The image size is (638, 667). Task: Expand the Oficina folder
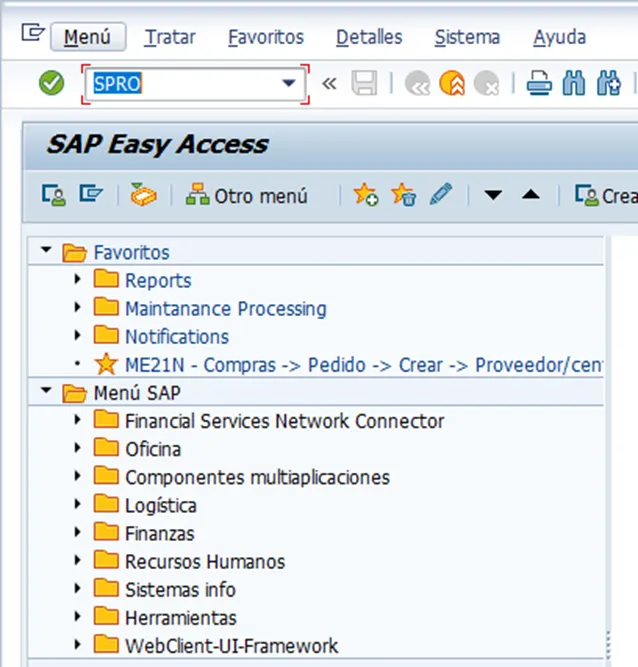[x=77, y=448]
